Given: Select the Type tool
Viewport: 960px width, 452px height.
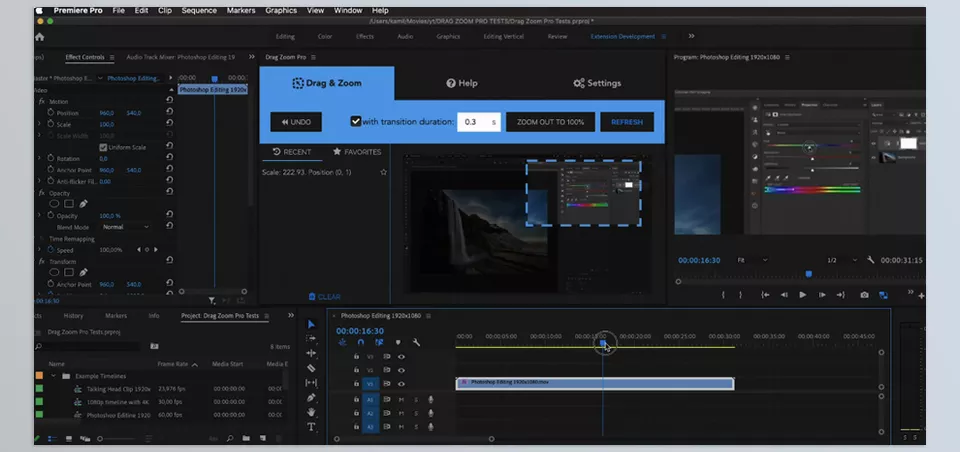Looking at the screenshot, I should (311, 427).
